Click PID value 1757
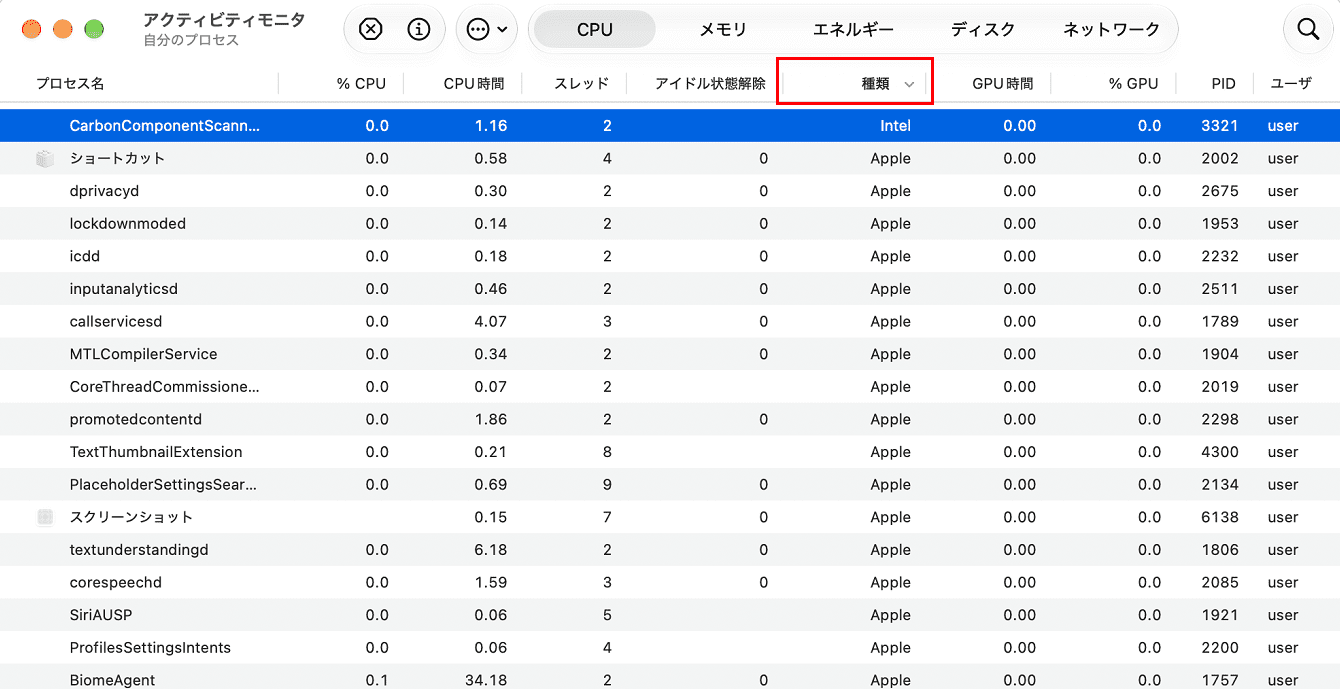The height and width of the screenshot is (689, 1340). [1220, 680]
